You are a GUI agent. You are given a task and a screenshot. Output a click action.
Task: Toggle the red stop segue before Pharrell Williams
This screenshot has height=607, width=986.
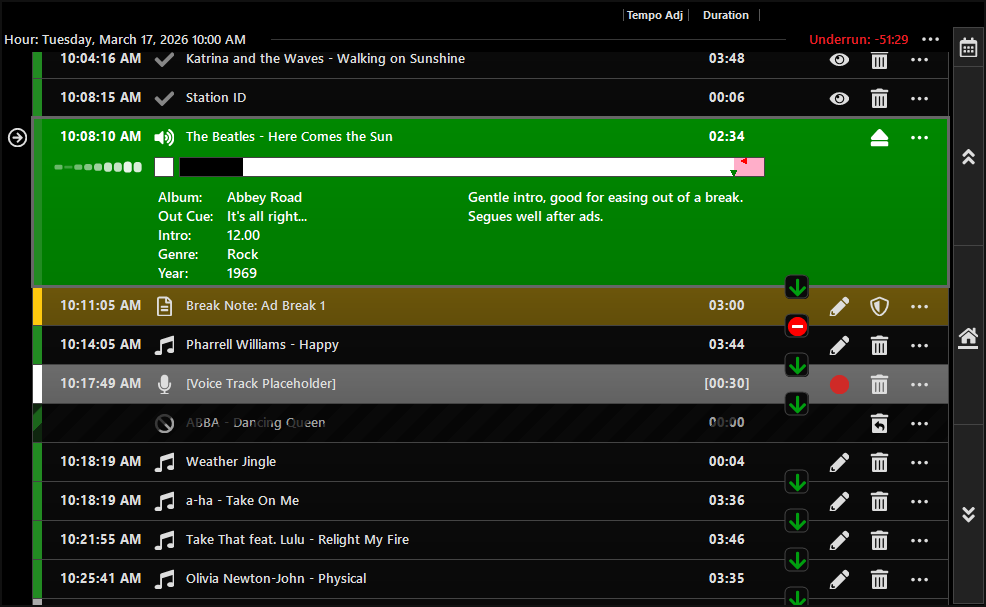[797, 326]
